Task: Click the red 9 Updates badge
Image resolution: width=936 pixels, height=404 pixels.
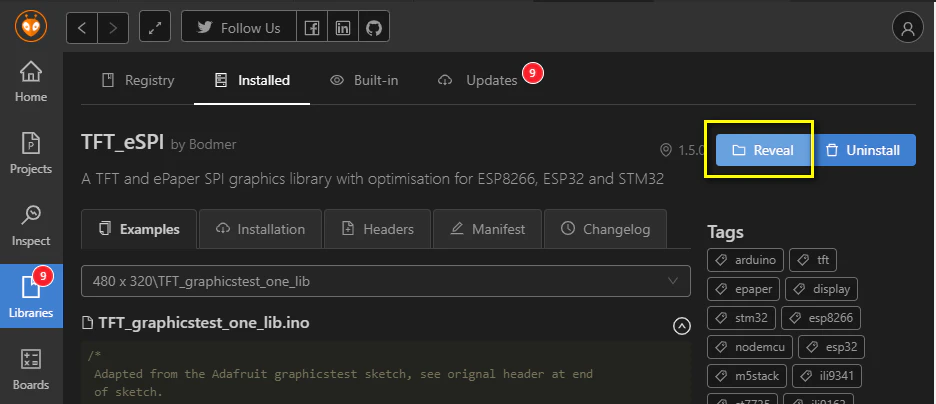Action: click(532, 73)
